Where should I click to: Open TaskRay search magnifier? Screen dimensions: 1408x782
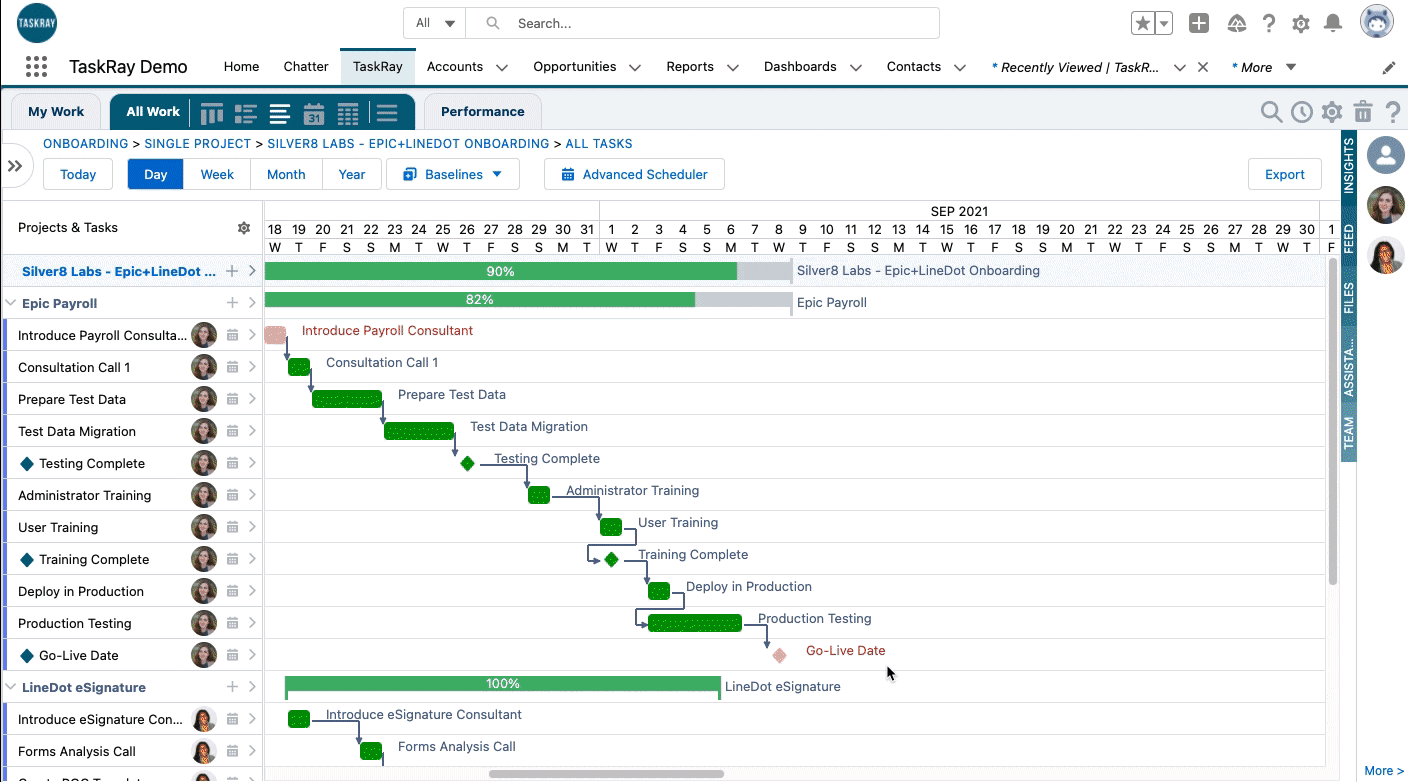pos(1271,112)
